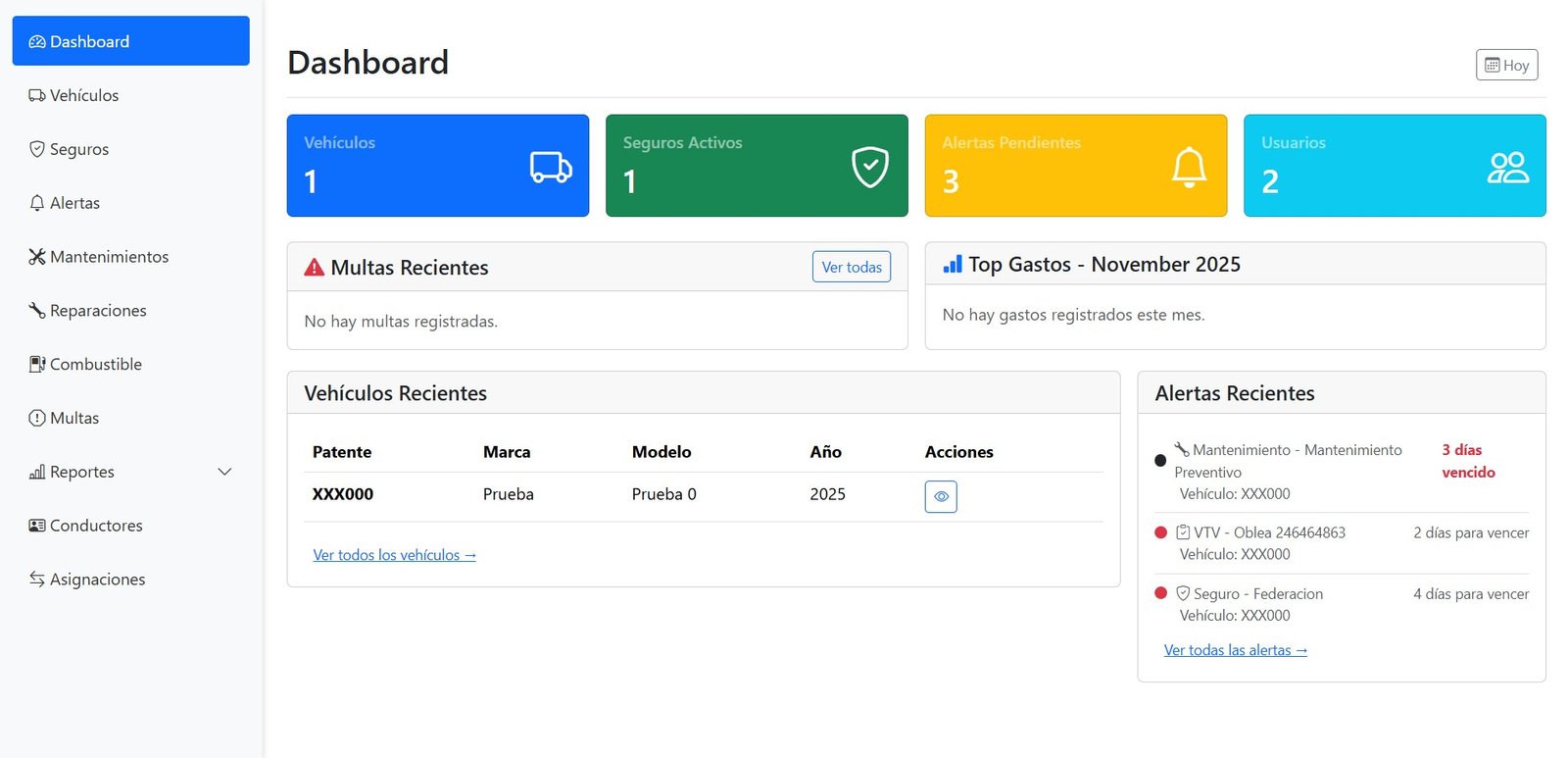Open the Seguros section
This screenshot has width=1568, height=758.
pyautogui.click(x=130, y=149)
